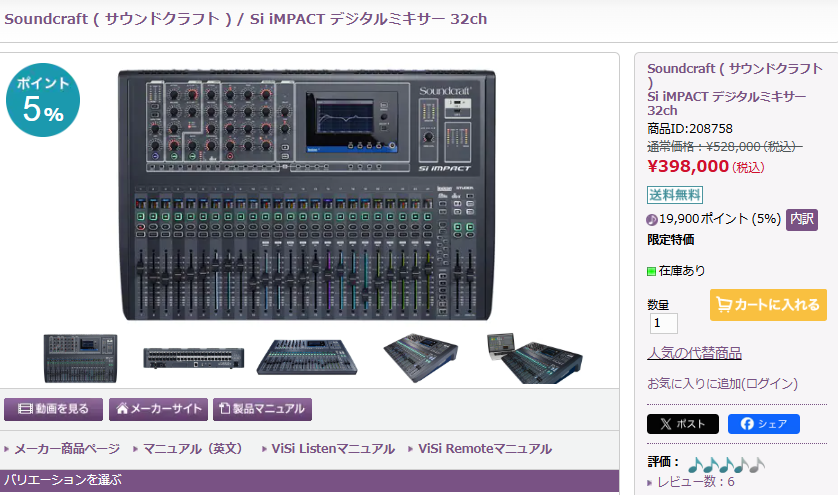Click the sidebar Soundcraft product name text
The width and height of the screenshot is (838, 495).
(735, 89)
